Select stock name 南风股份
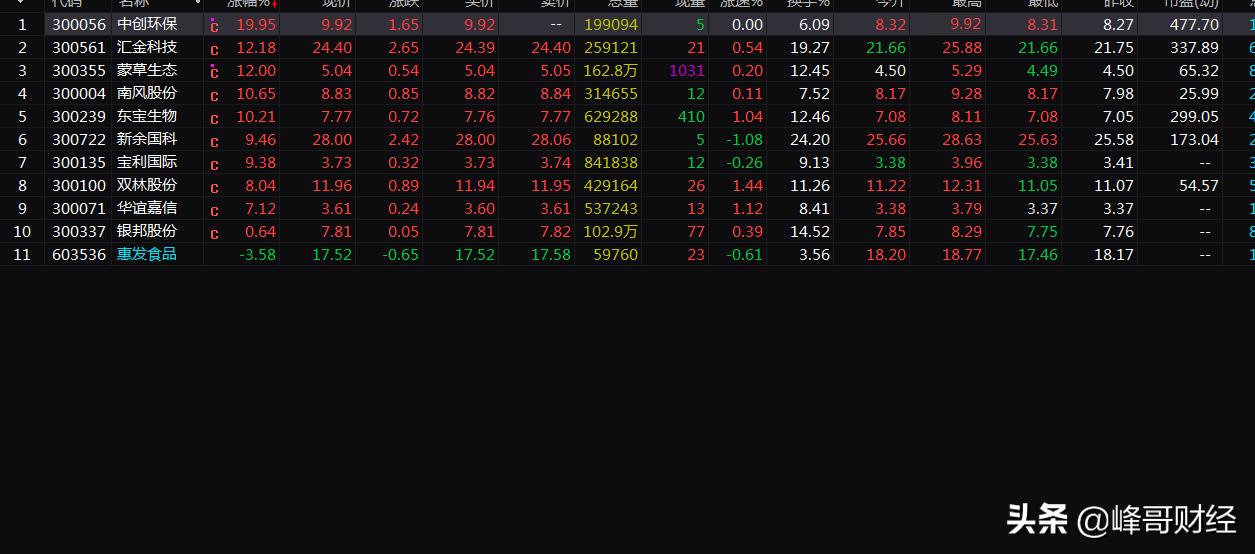Viewport: 1255px width, 554px height. click(147, 93)
